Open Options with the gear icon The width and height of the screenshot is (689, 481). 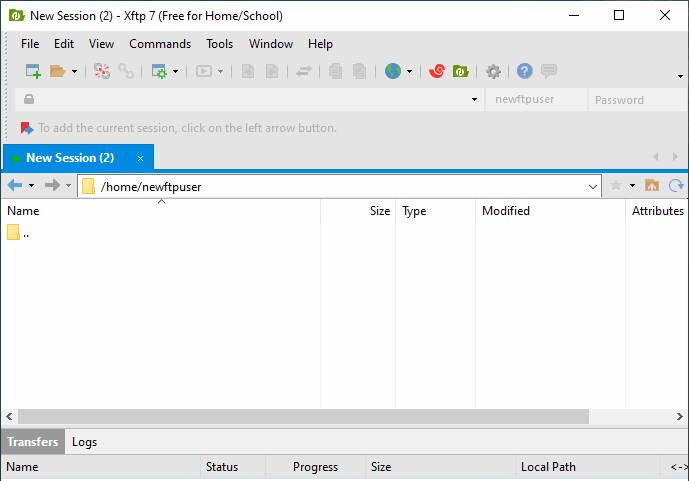coord(493,71)
